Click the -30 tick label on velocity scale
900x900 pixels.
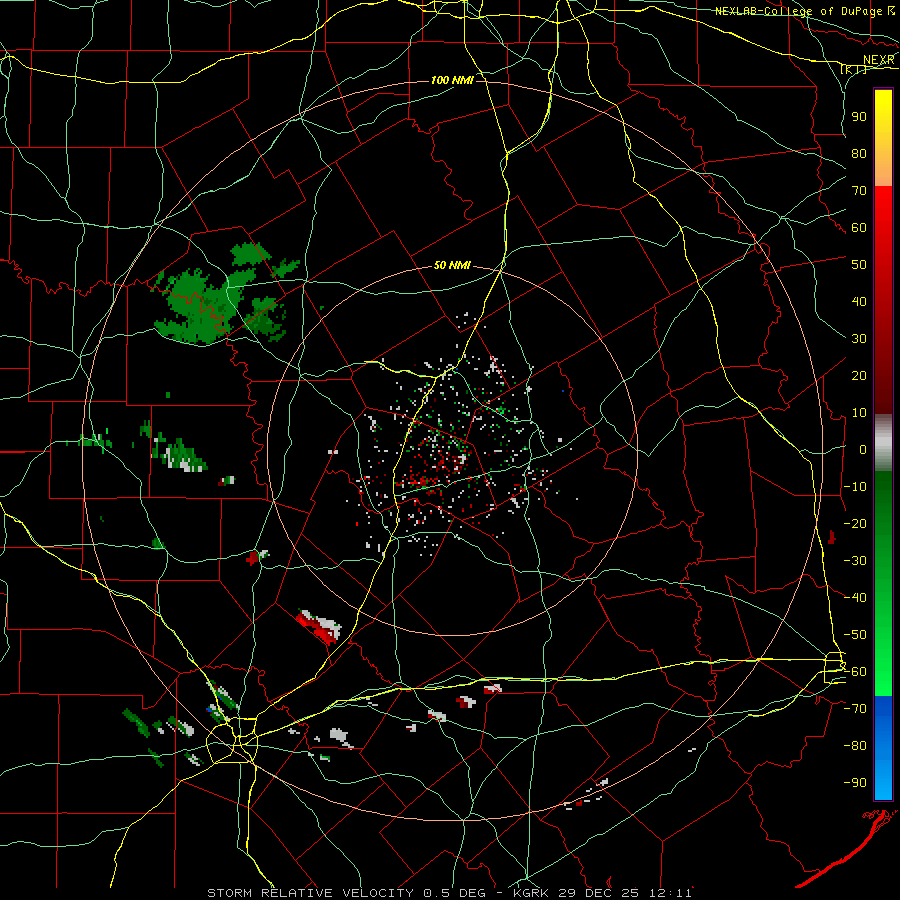tap(855, 561)
